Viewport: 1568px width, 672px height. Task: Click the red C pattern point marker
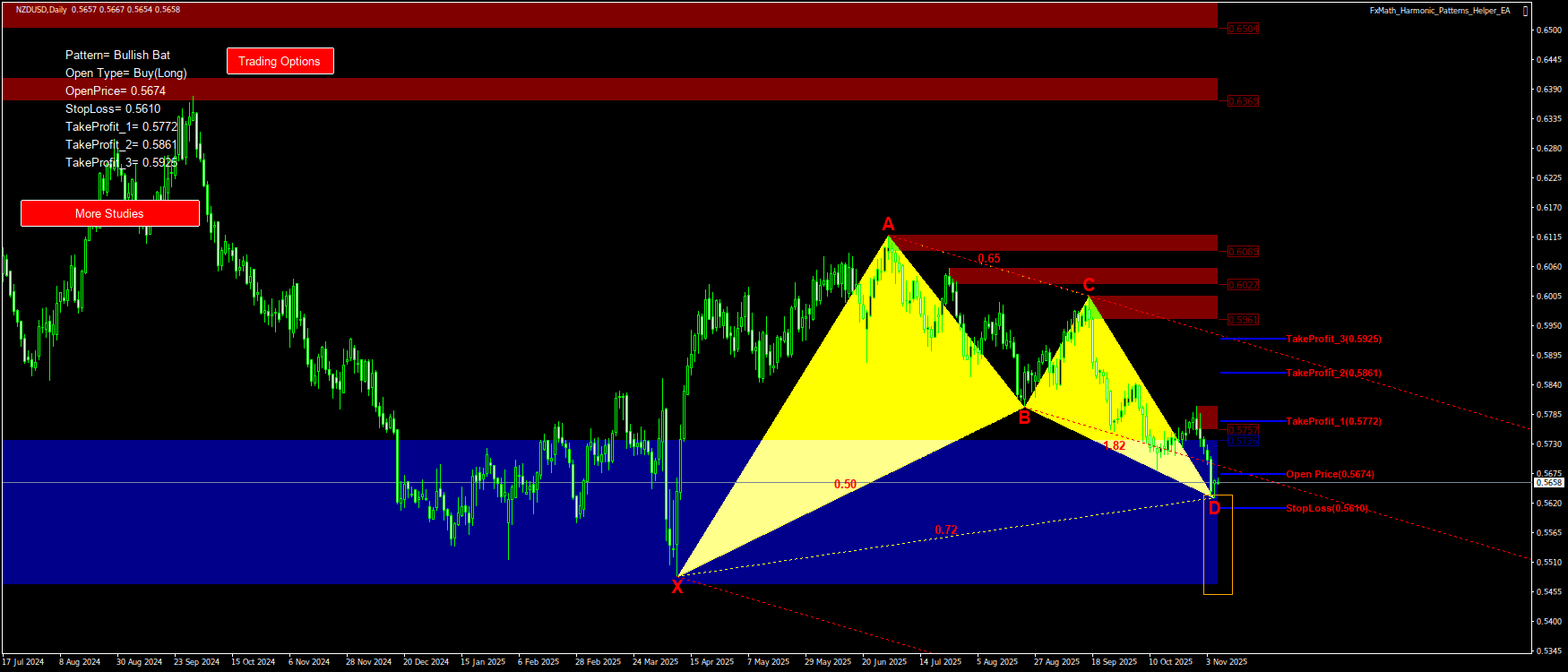(x=1089, y=285)
